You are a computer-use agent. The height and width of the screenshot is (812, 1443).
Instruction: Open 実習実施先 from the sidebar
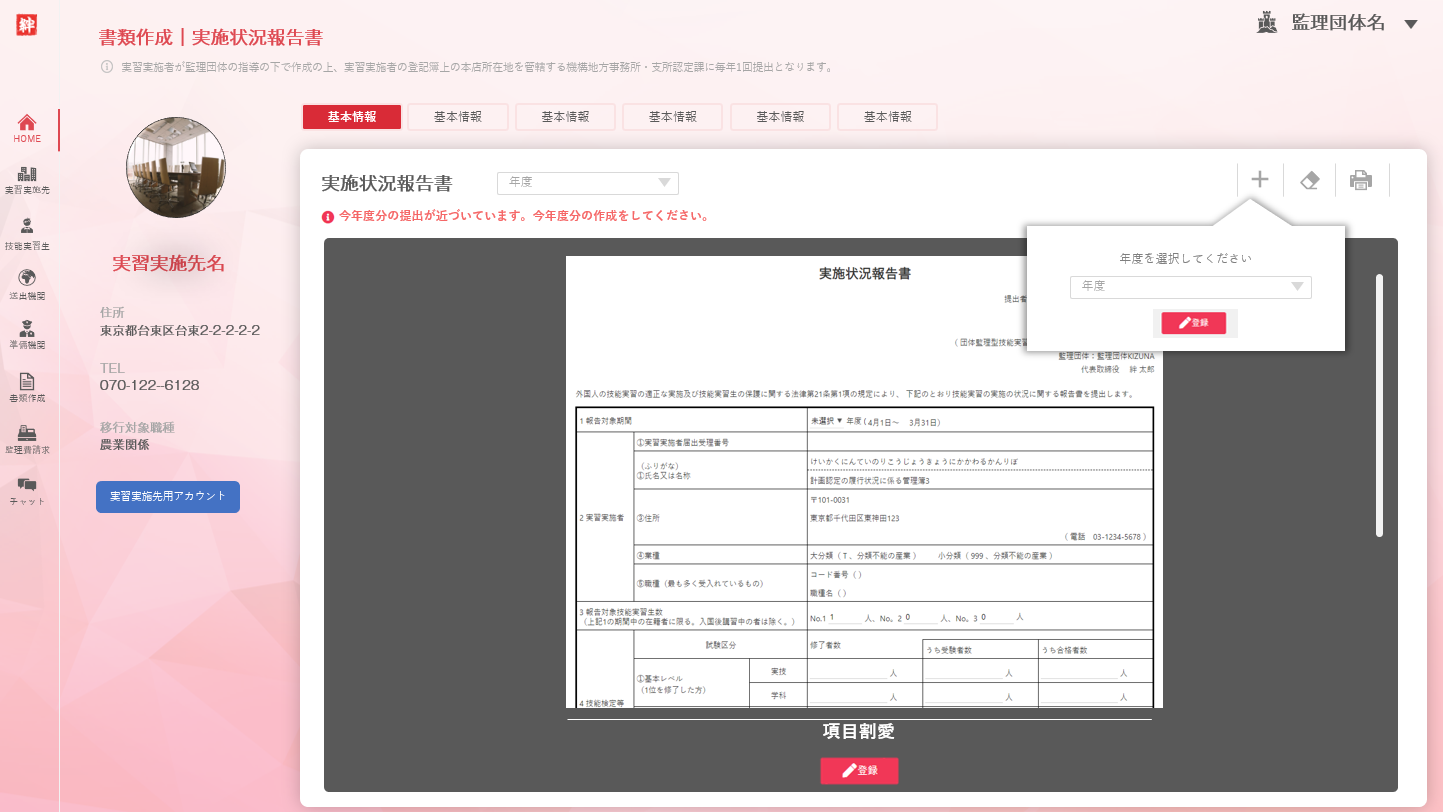point(27,176)
